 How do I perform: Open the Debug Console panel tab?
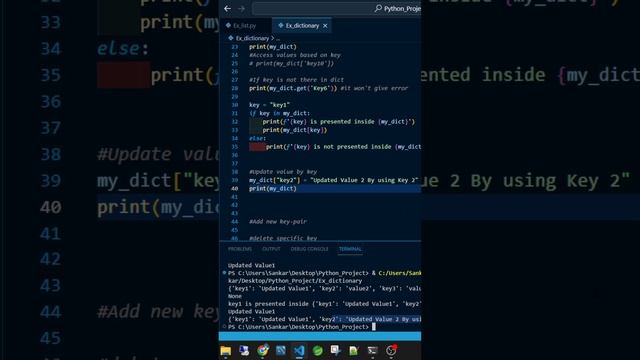[309, 249]
